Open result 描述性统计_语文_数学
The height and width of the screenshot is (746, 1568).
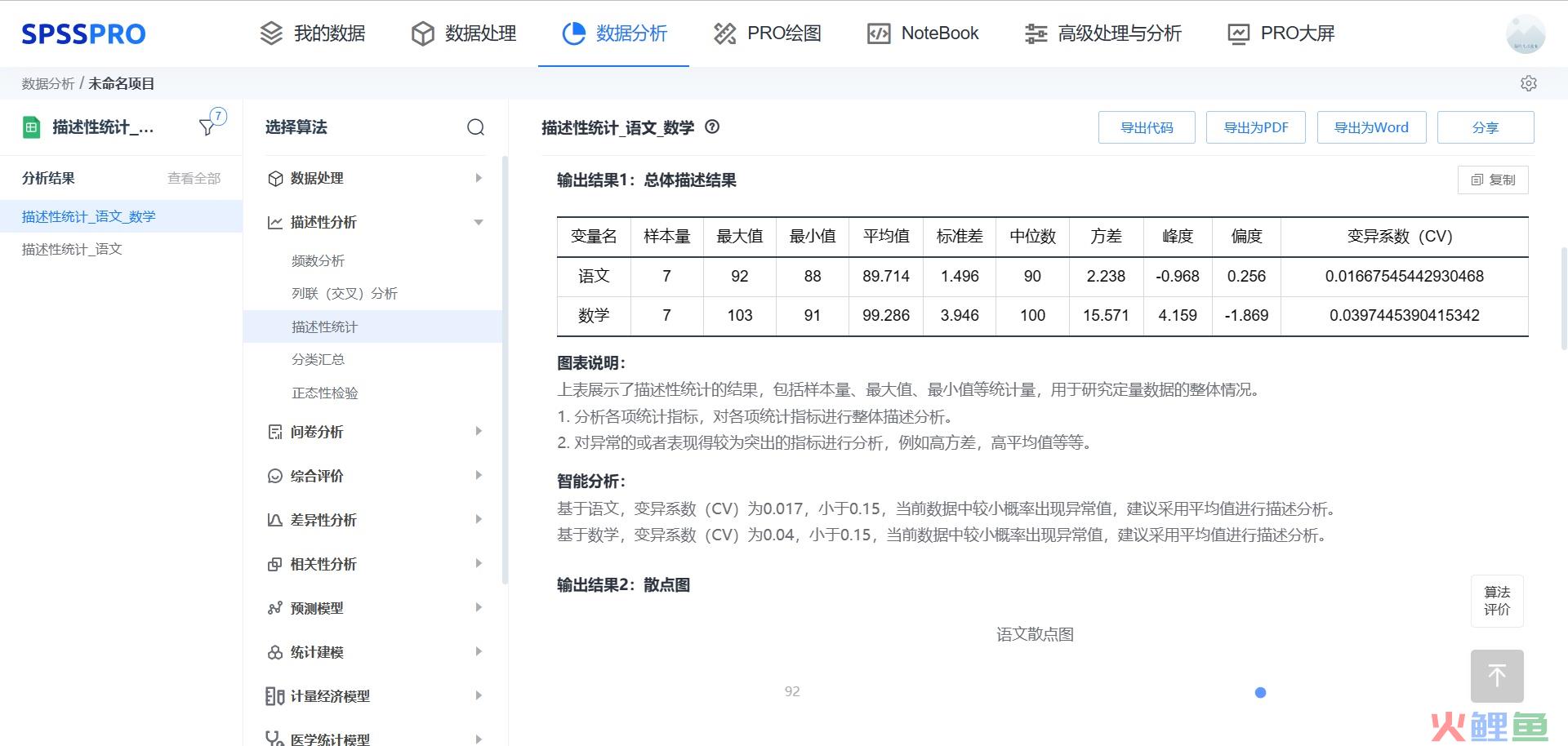(121, 216)
